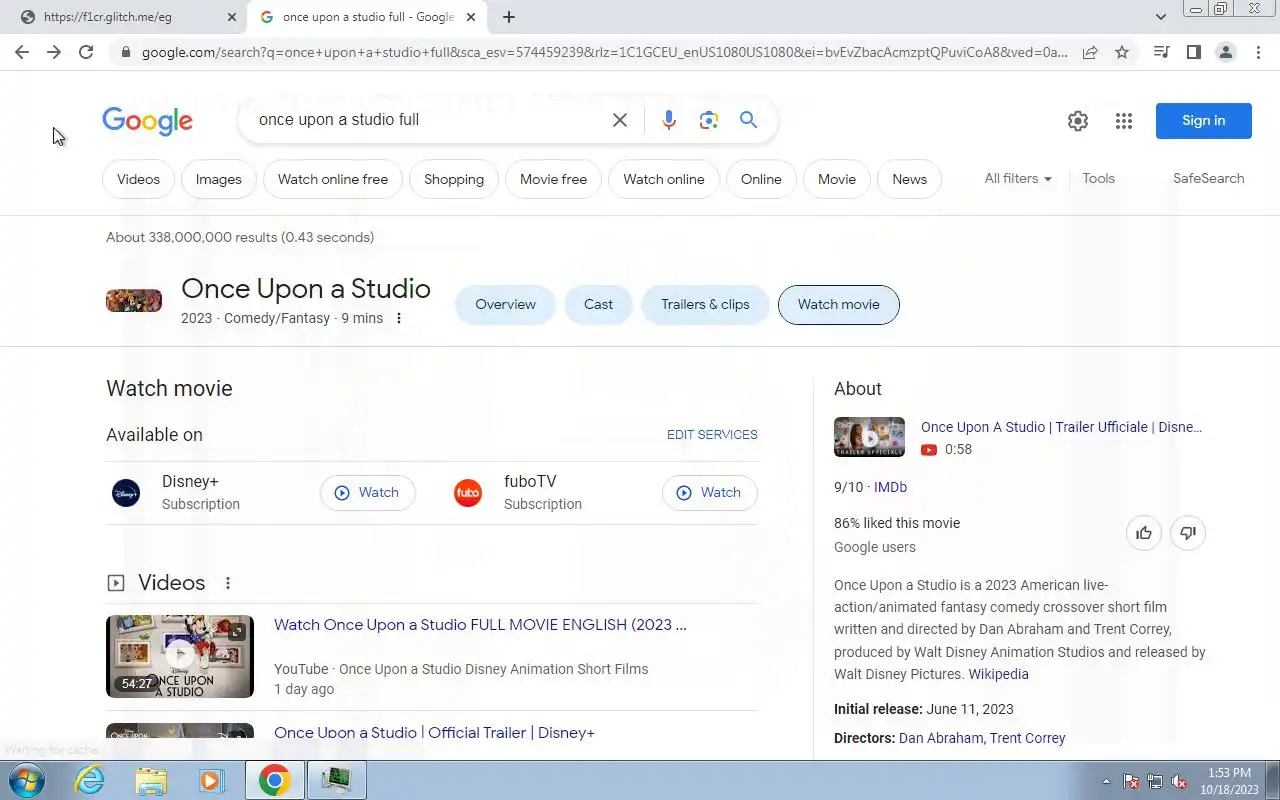Click the Sign in button

(x=1204, y=121)
